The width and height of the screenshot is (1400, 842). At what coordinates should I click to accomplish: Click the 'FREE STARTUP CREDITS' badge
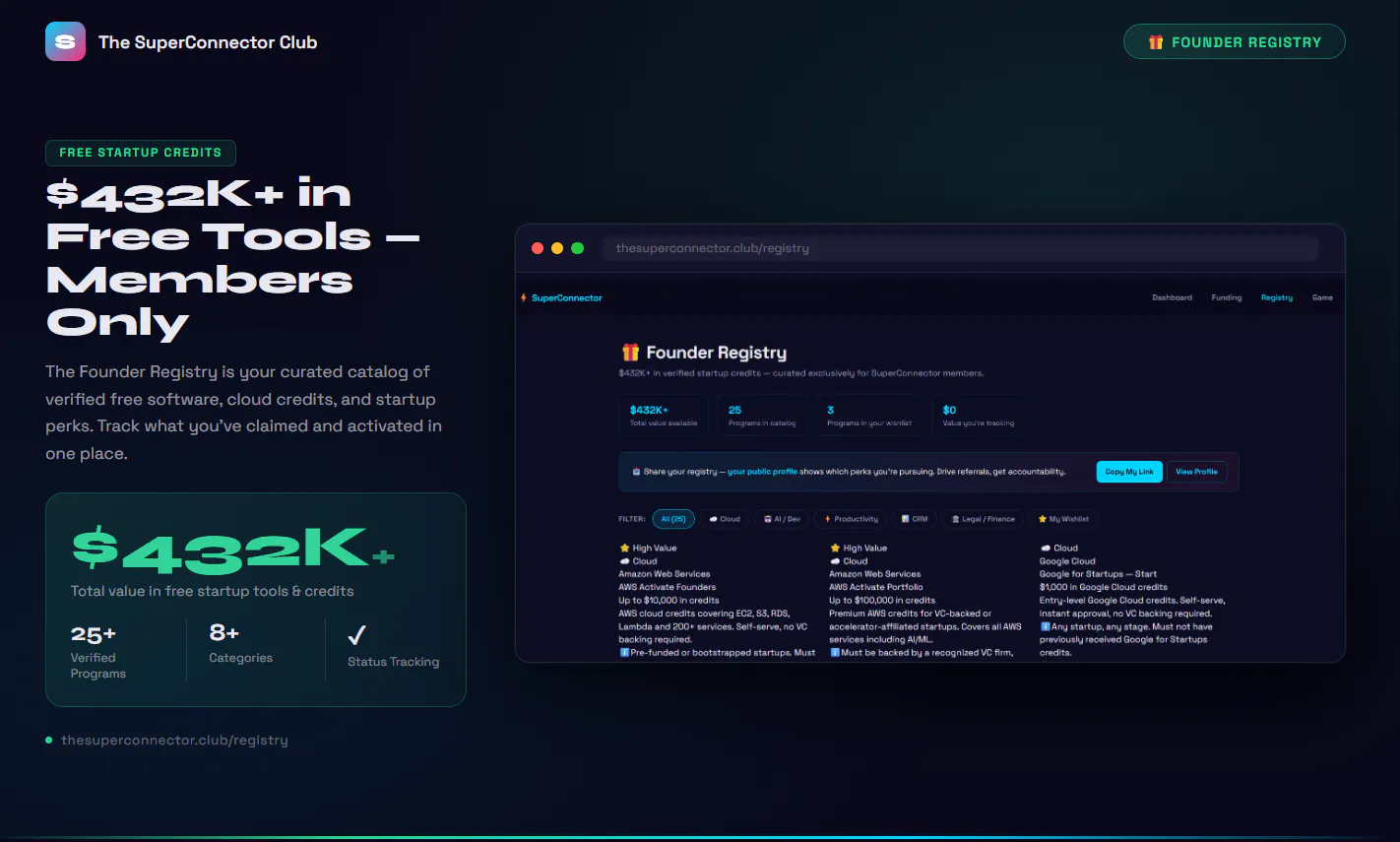pyautogui.click(x=141, y=153)
